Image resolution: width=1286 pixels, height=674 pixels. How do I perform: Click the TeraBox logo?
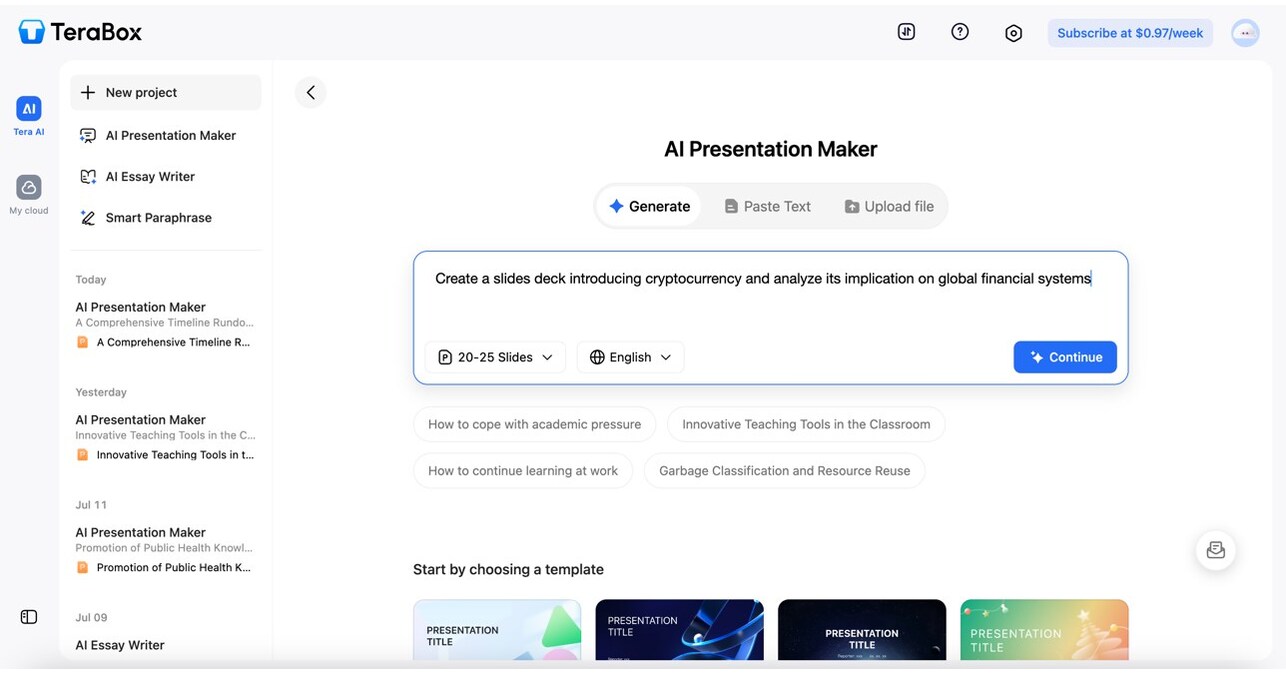pyautogui.click(x=79, y=31)
